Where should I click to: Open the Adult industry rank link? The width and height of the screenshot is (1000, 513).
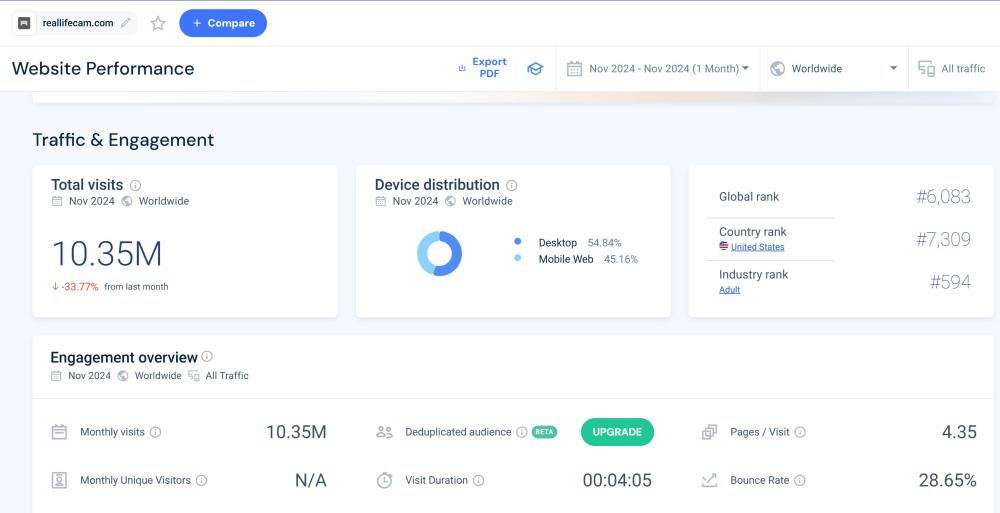coord(730,290)
